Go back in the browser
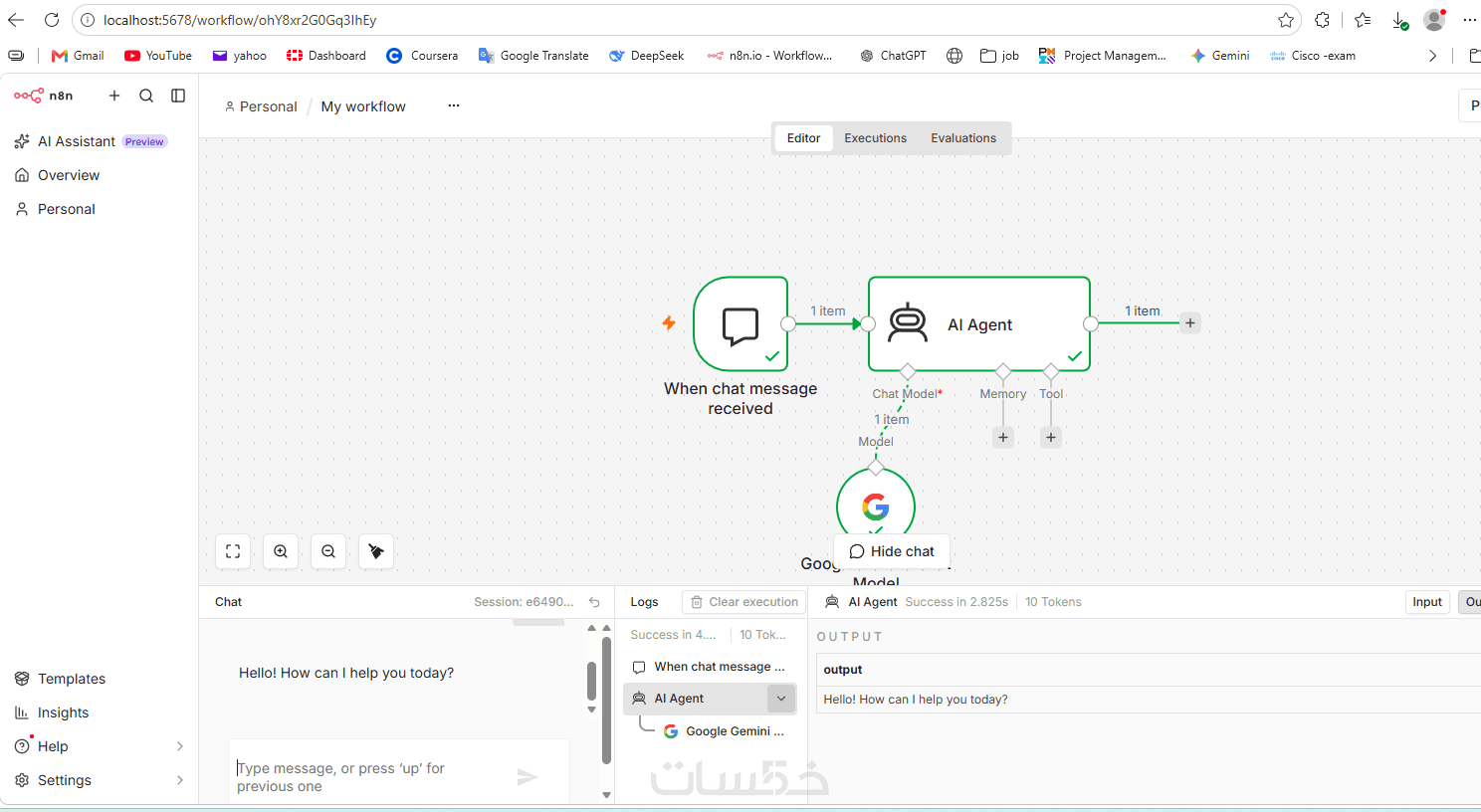This screenshot has height=812, width=1481. coord(16,20)
